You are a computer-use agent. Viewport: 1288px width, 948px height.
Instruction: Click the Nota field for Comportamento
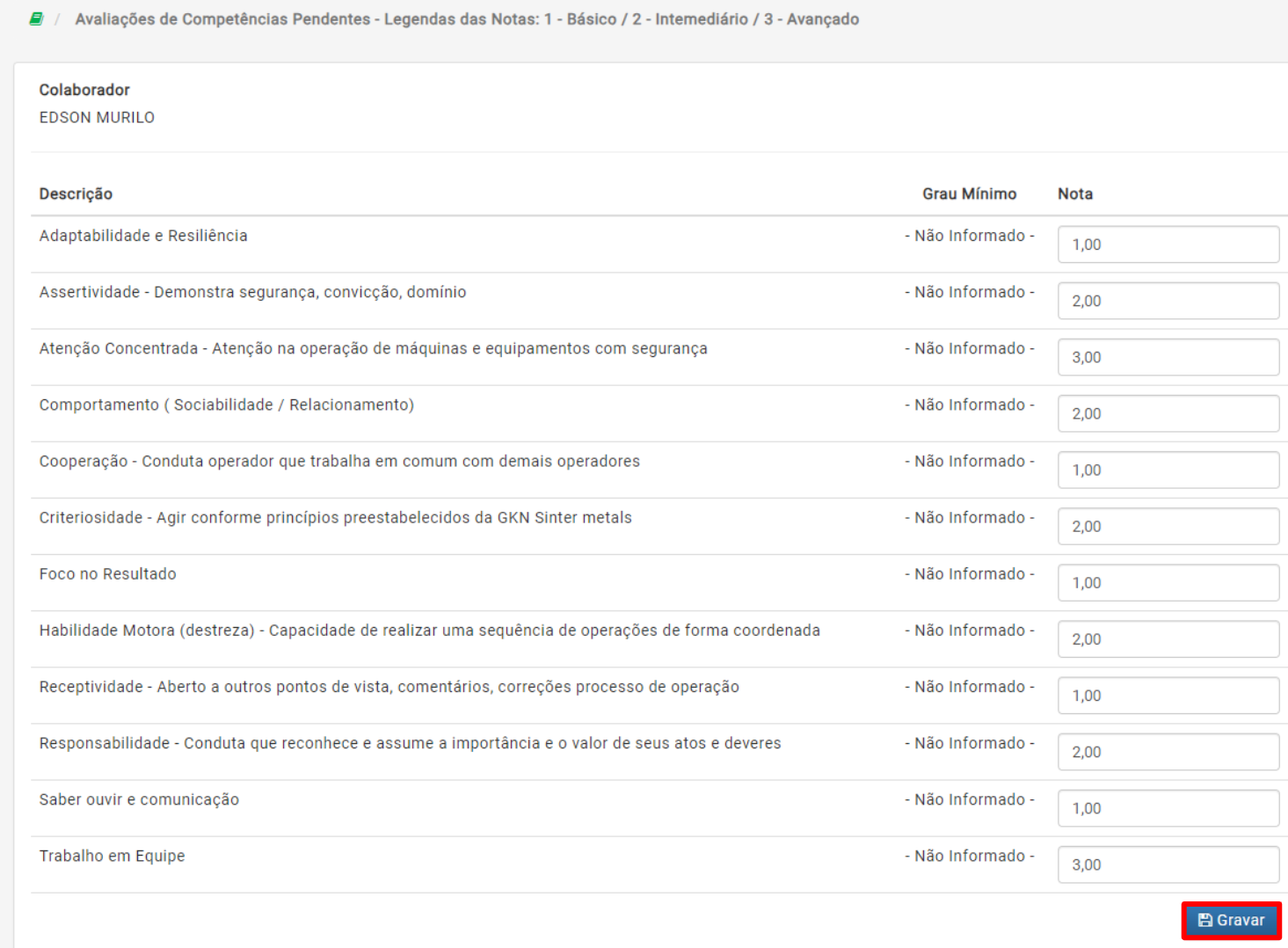point(1168,413)
